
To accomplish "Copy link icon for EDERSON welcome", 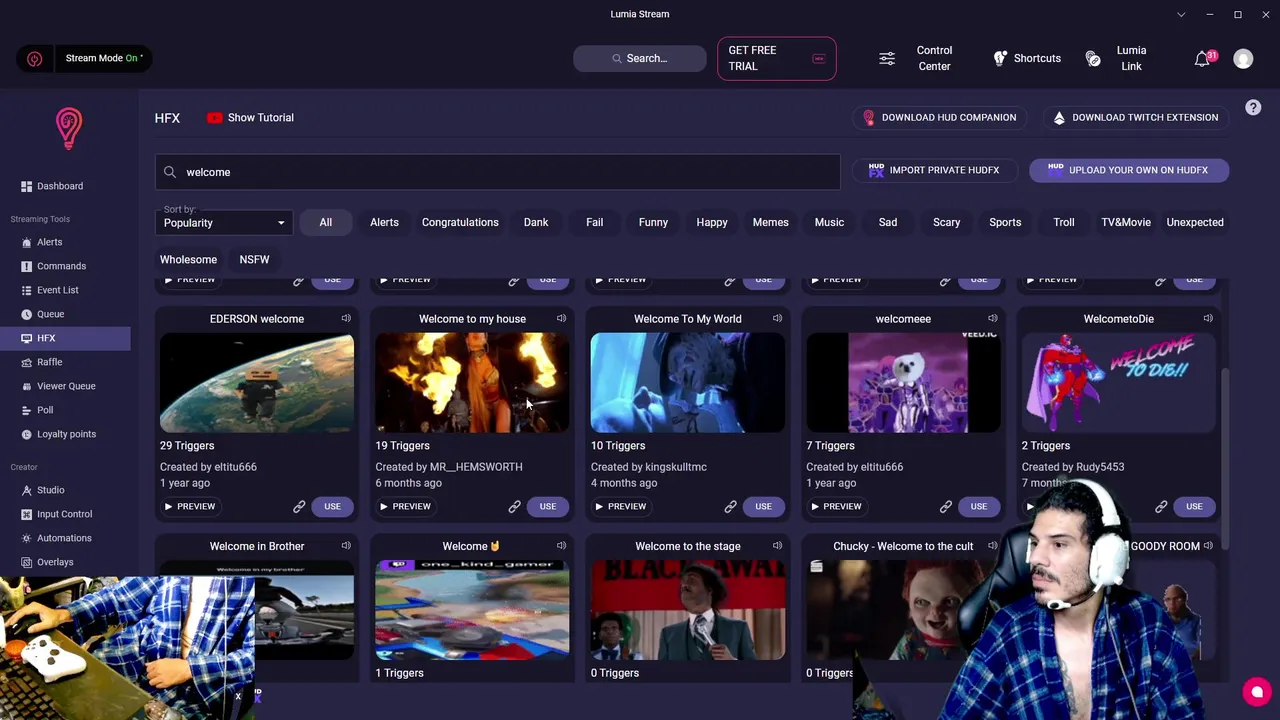I will click(299, 507).
